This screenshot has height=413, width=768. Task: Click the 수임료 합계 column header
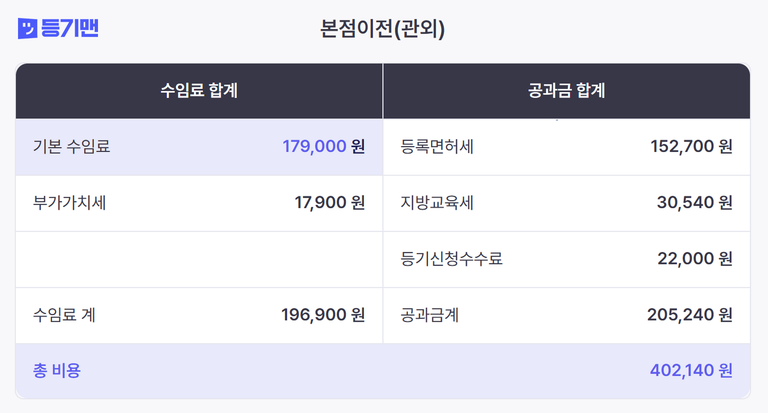point(199,91)
